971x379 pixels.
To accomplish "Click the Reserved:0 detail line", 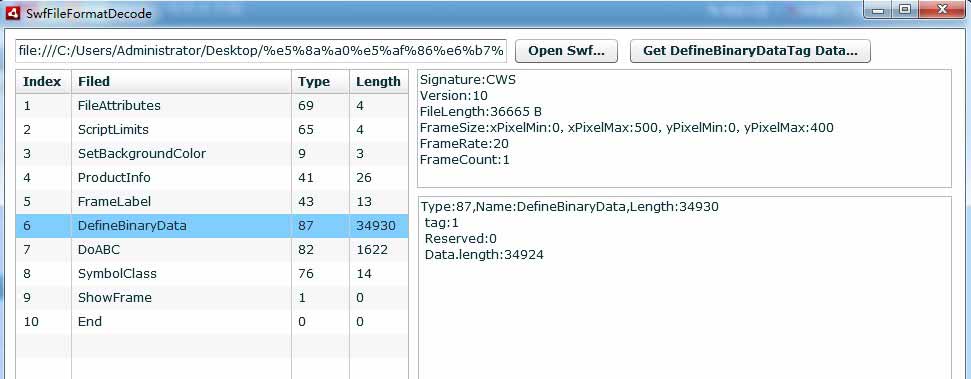I will [461, 239].
